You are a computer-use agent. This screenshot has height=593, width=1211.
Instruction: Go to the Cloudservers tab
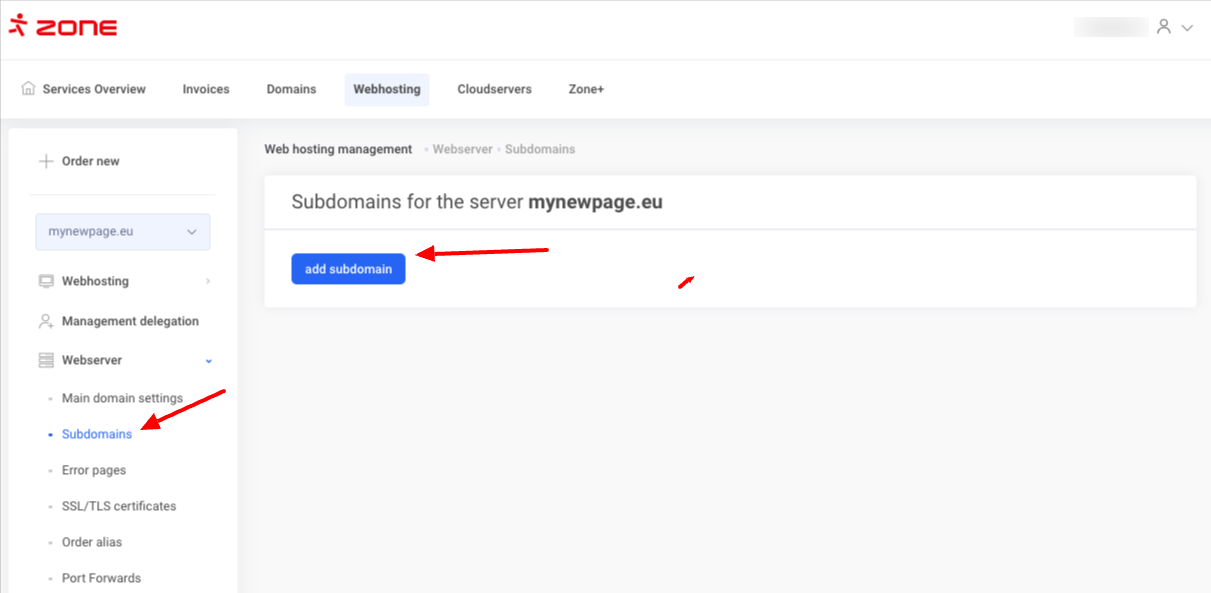click(494, 89)
